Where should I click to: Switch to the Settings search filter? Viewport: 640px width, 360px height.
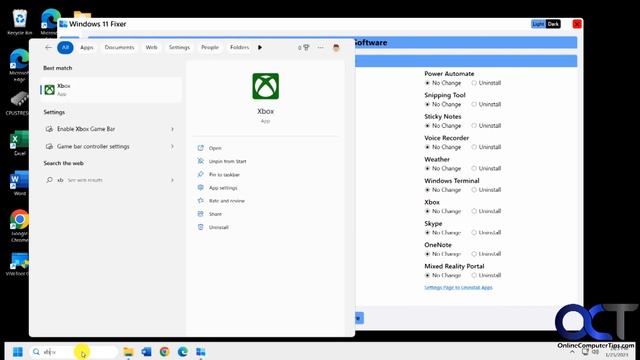tap(179, 47)
